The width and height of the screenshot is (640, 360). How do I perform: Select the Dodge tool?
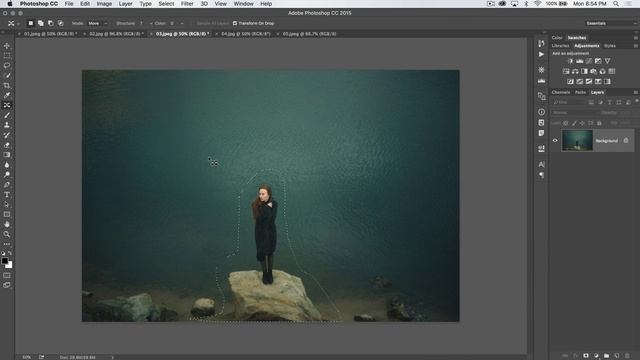pos(7,175)
